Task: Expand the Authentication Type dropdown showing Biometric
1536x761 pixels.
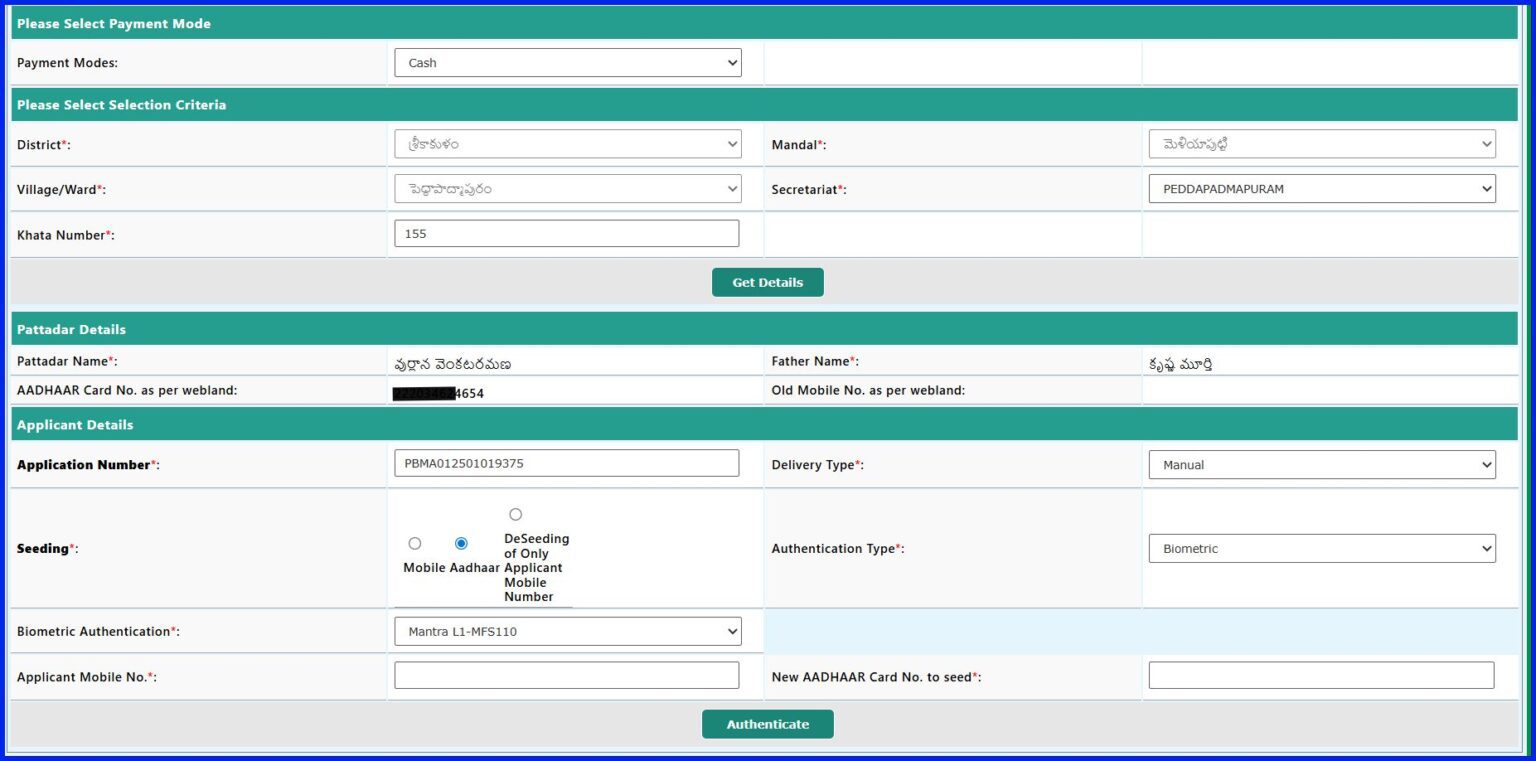Action: click(x=1321, y=548)
